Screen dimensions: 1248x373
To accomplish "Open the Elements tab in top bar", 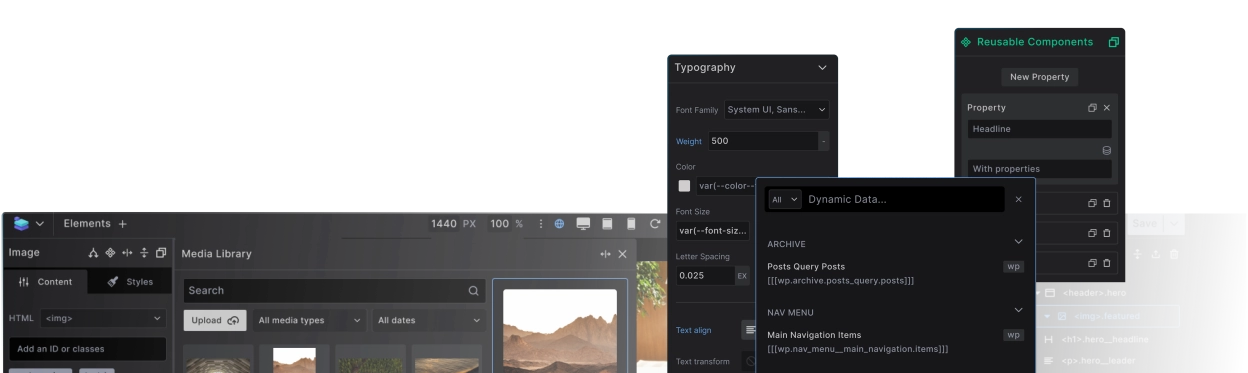I will tap(87, 223).
